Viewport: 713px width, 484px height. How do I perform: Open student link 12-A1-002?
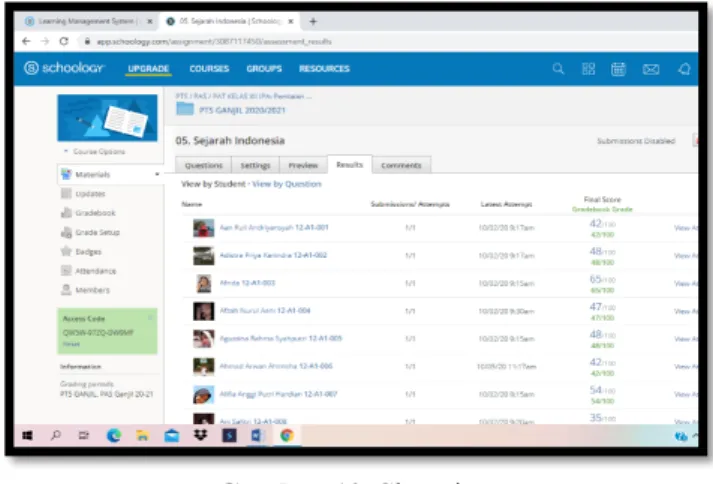[273, 255]
